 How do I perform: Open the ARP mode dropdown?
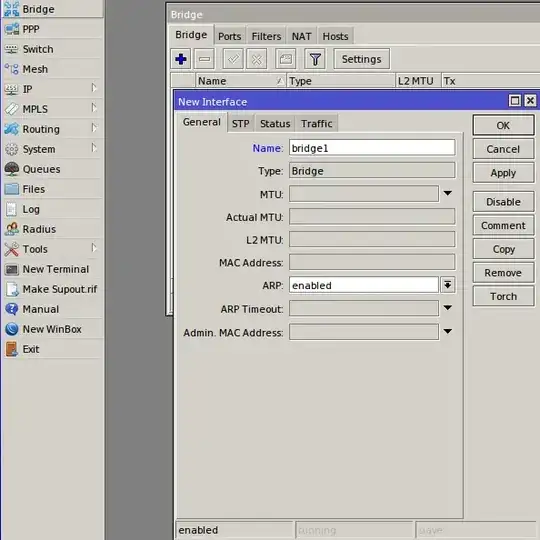[447, 285]
